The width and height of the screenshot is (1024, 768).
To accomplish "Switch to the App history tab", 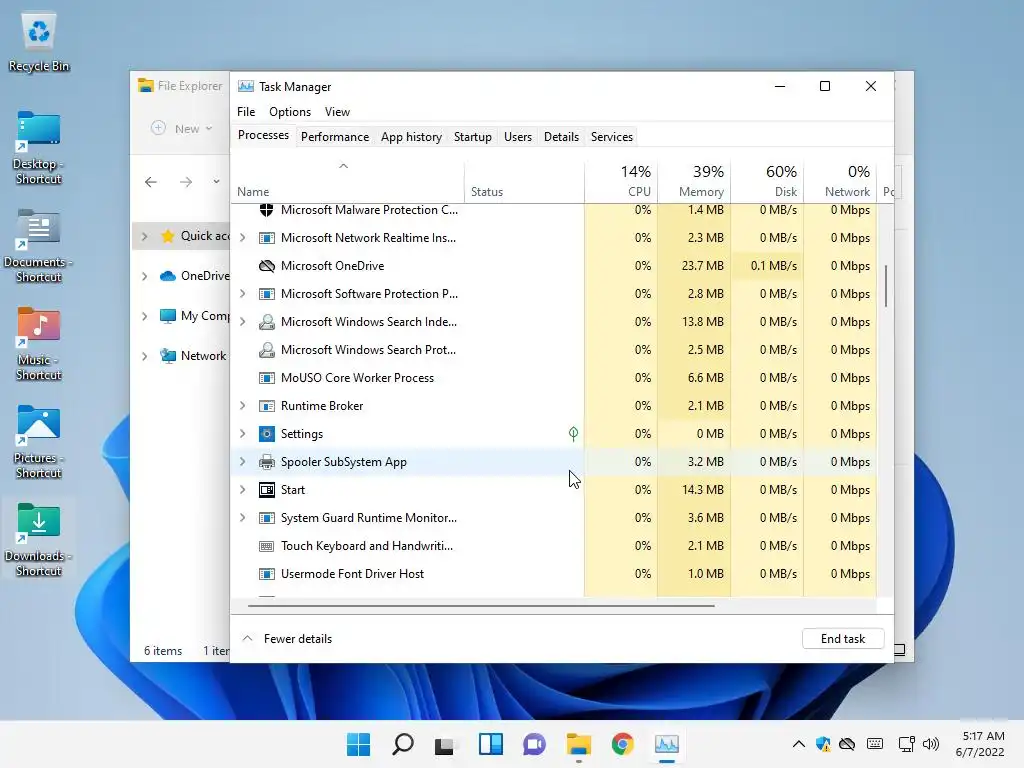I will (x=411, y=136).
